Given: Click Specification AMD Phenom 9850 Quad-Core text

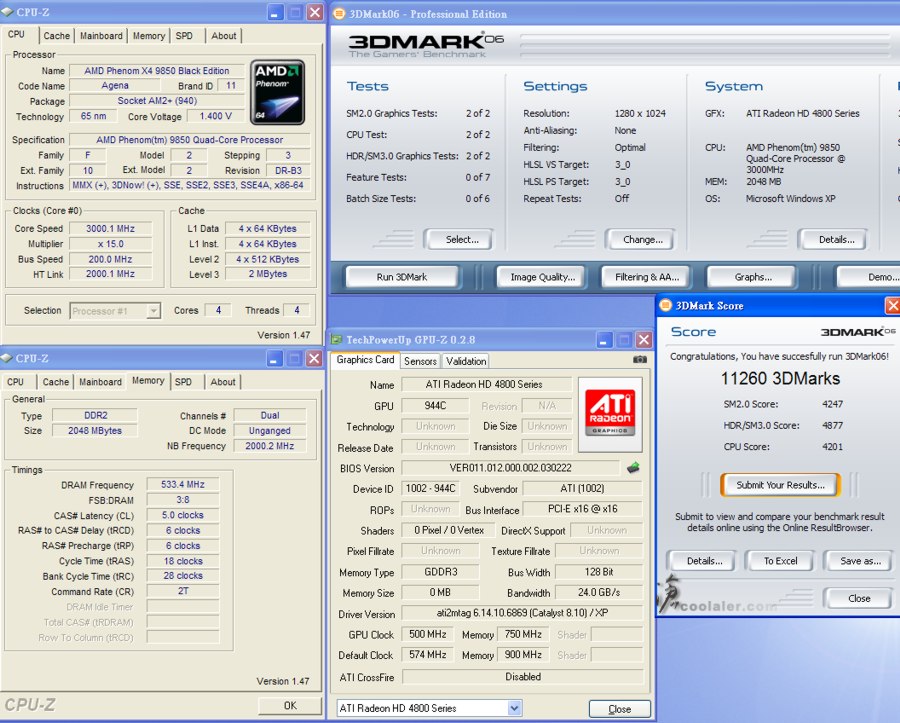Looking at the screenshot, I should [x=189, y=139].
